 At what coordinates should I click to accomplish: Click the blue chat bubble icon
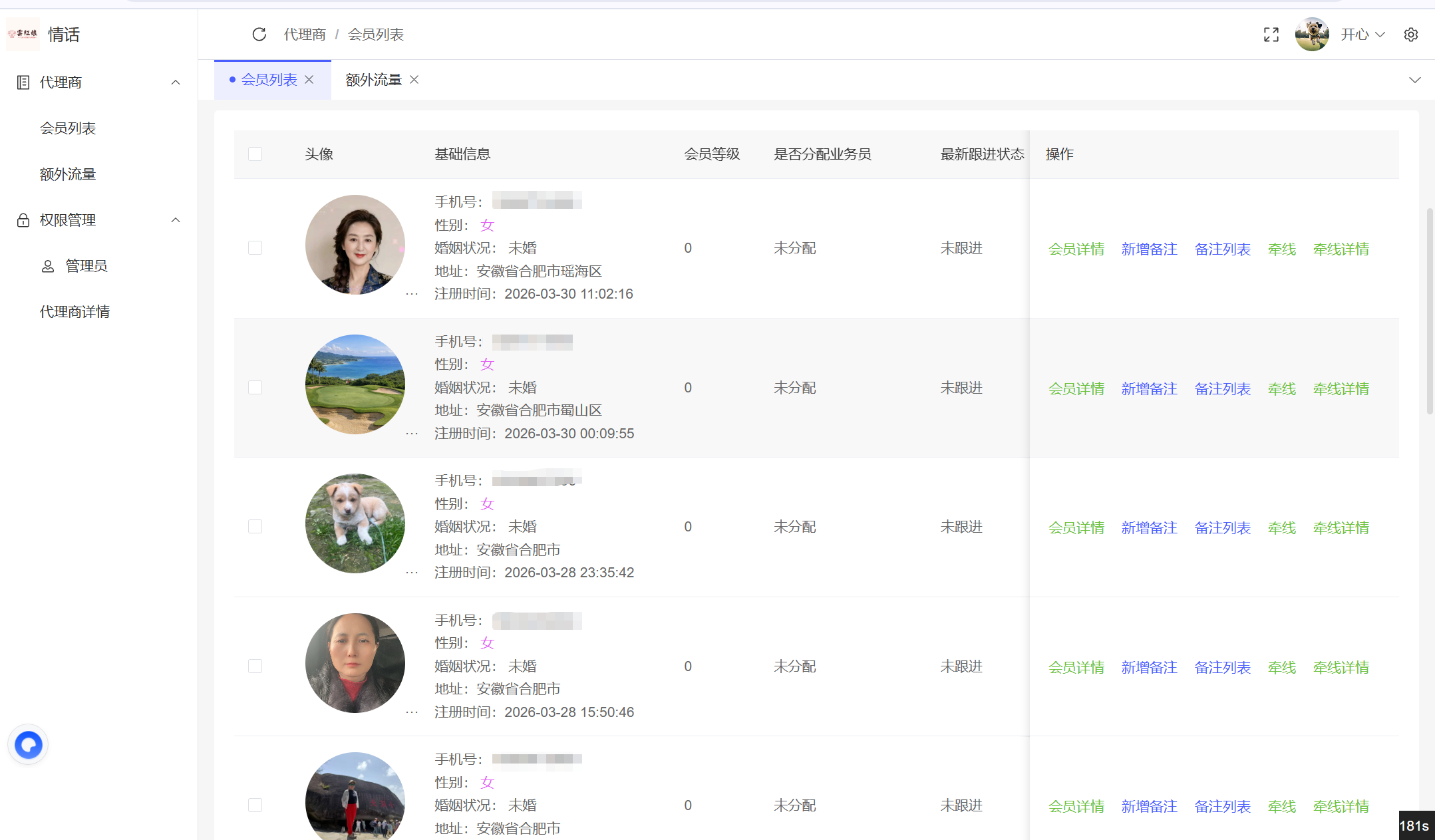tap(28, 744)
